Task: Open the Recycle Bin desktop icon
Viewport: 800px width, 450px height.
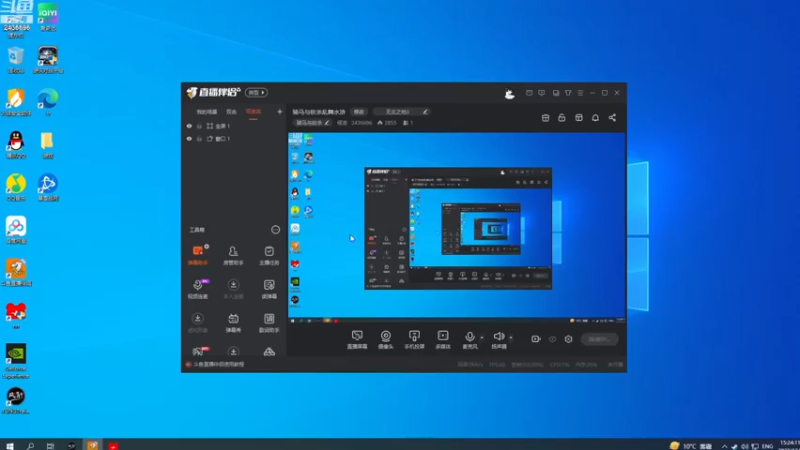Action: pyautogui.click(x=16, y=60)
